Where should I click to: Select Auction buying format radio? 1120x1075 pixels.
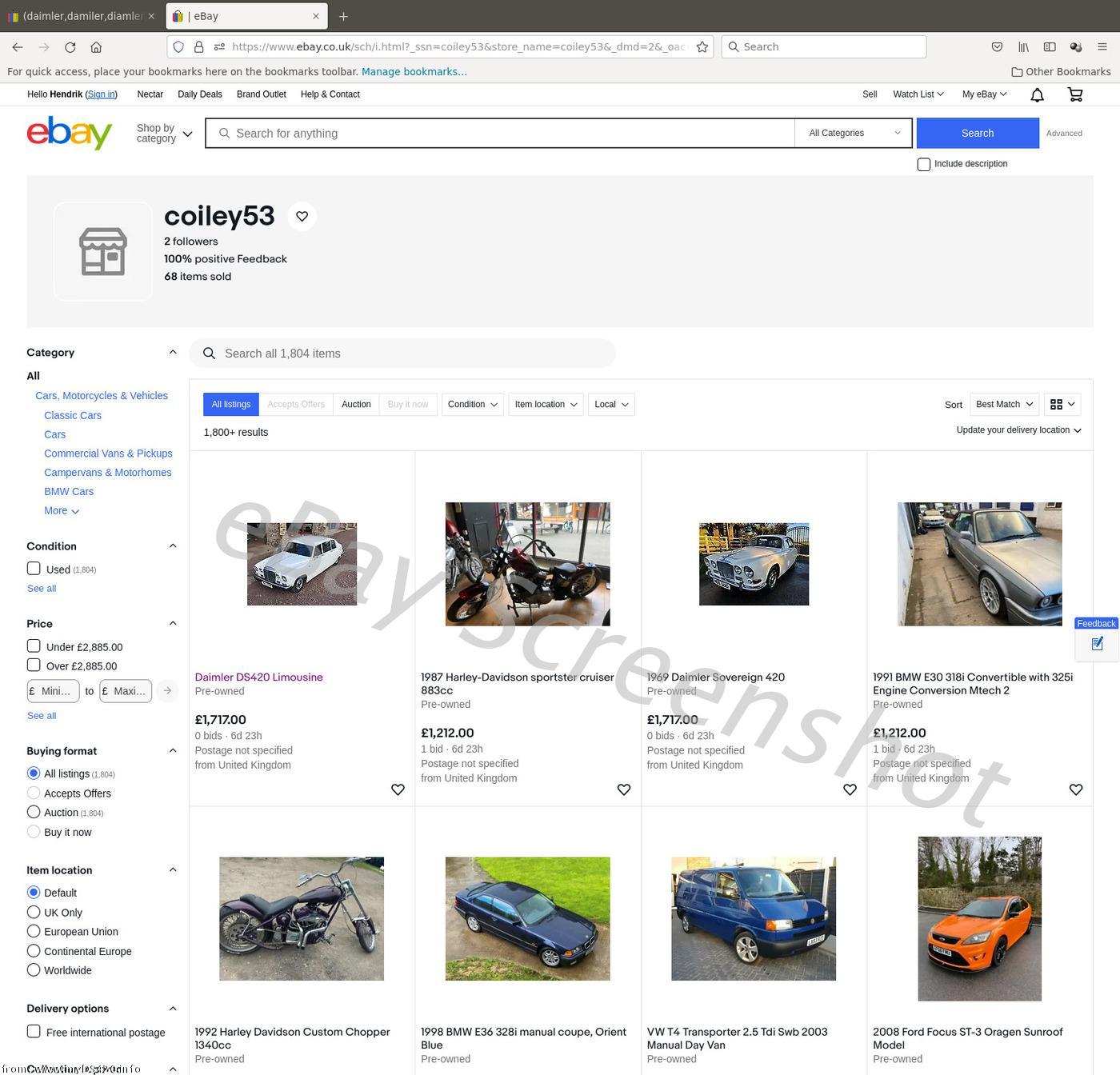(x=34, y=812)
